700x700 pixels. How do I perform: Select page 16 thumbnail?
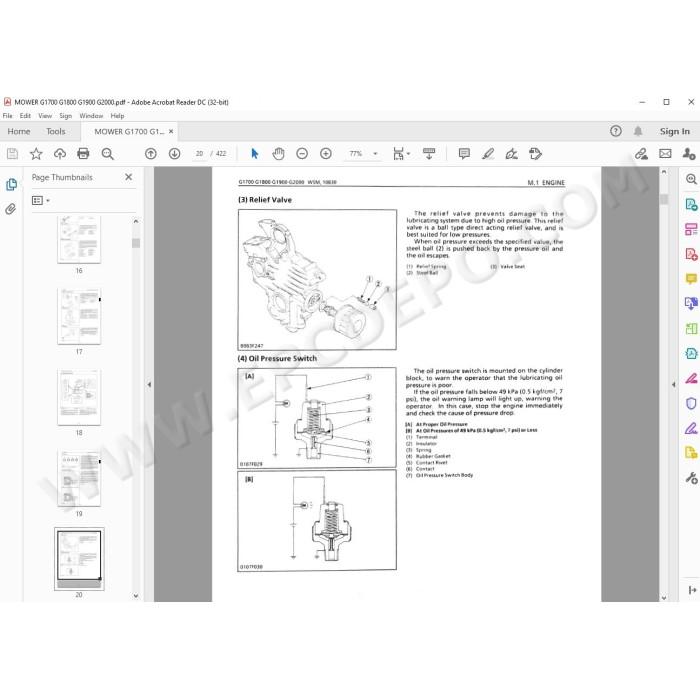(x=79, y=240)
